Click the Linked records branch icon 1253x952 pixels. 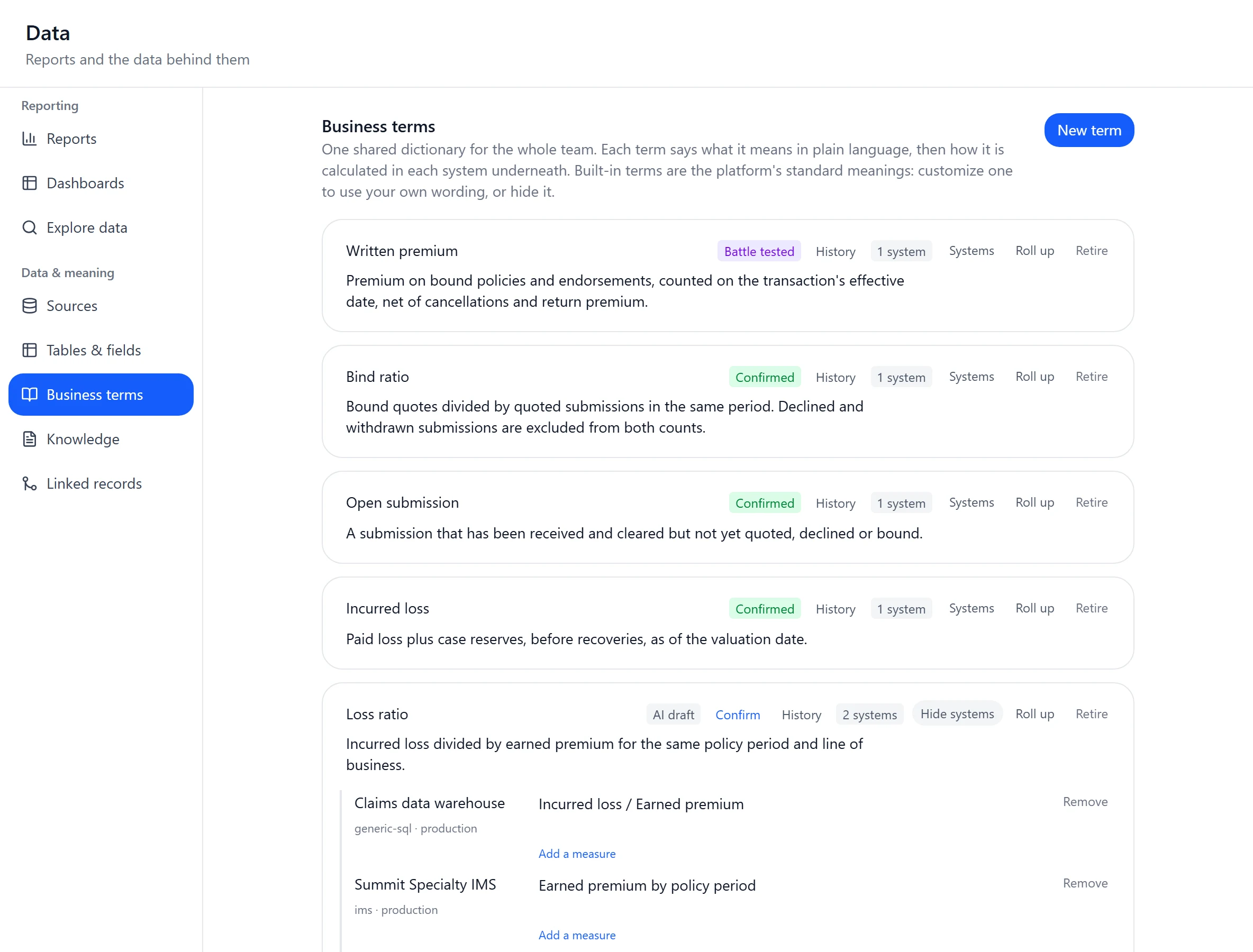point(30,483)
